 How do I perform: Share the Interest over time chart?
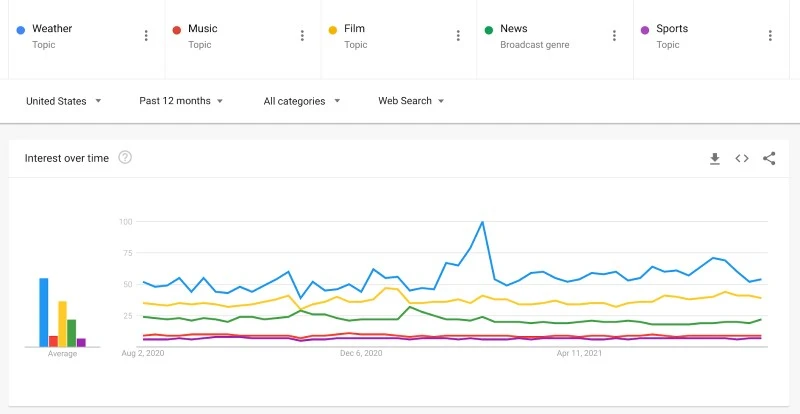769,158
